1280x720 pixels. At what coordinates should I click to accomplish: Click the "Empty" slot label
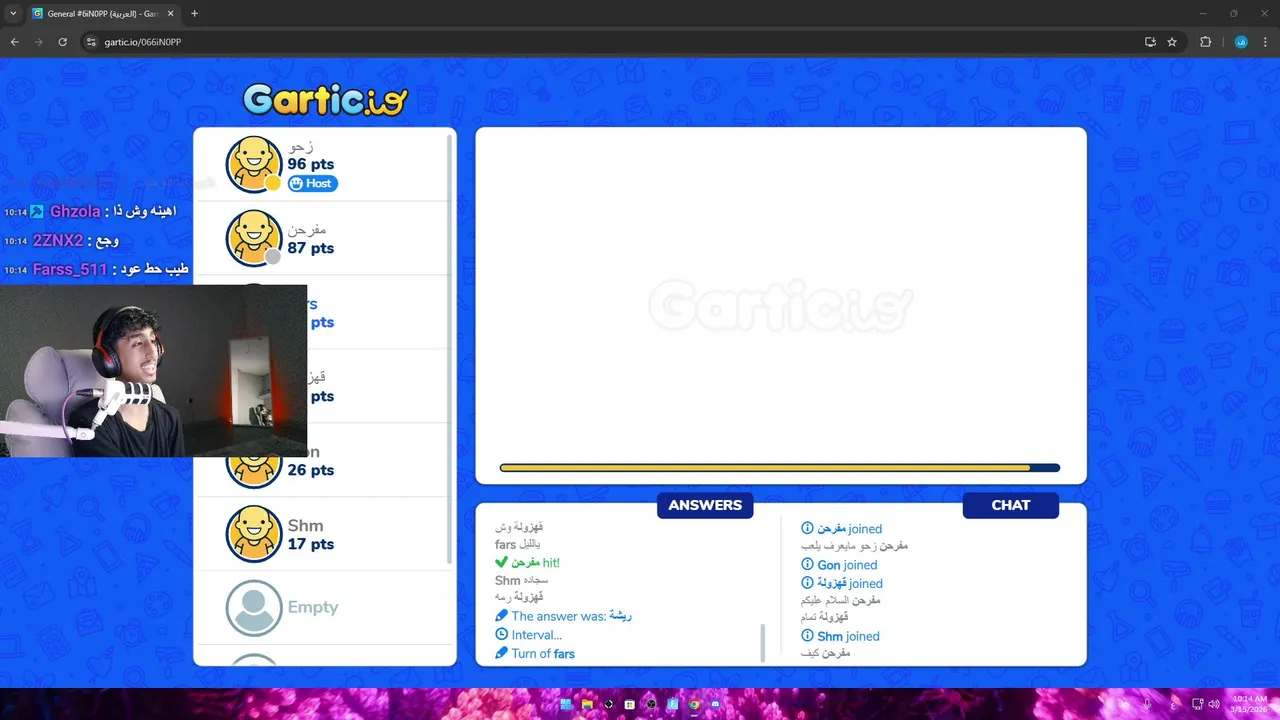[313, 607]
